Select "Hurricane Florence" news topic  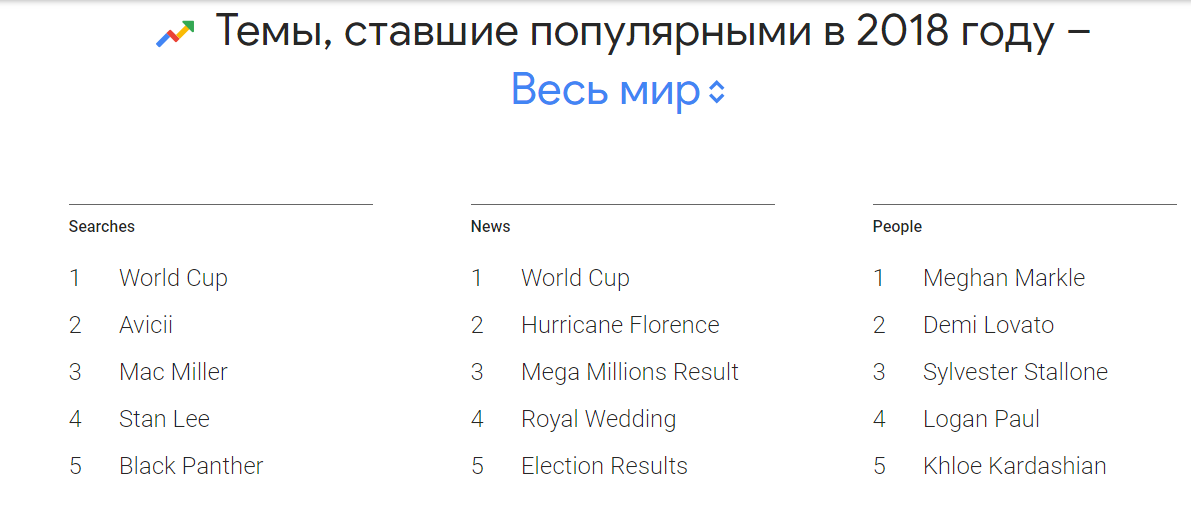(x=620, y=325)
